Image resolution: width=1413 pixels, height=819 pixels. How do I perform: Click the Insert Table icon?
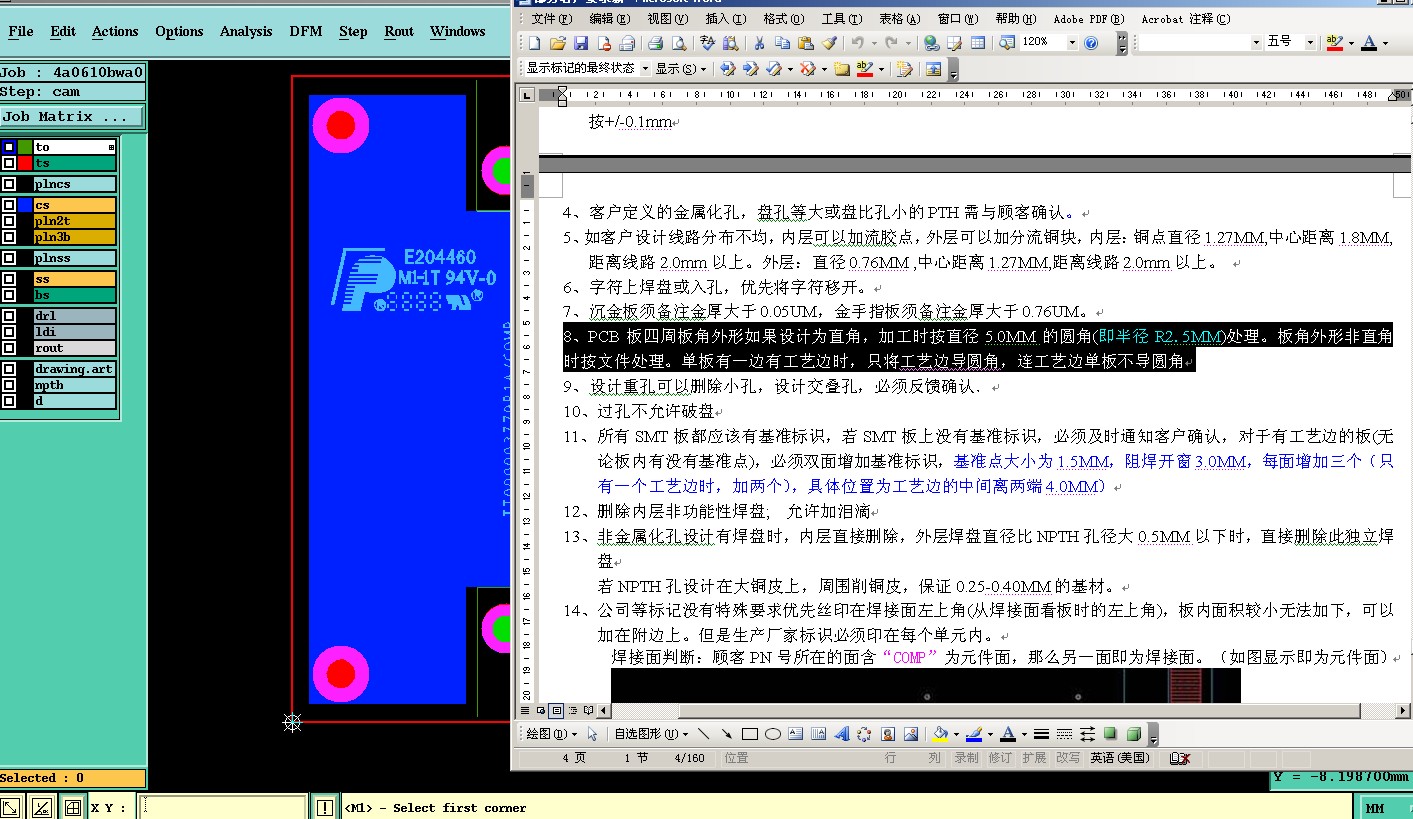point(977,43)
